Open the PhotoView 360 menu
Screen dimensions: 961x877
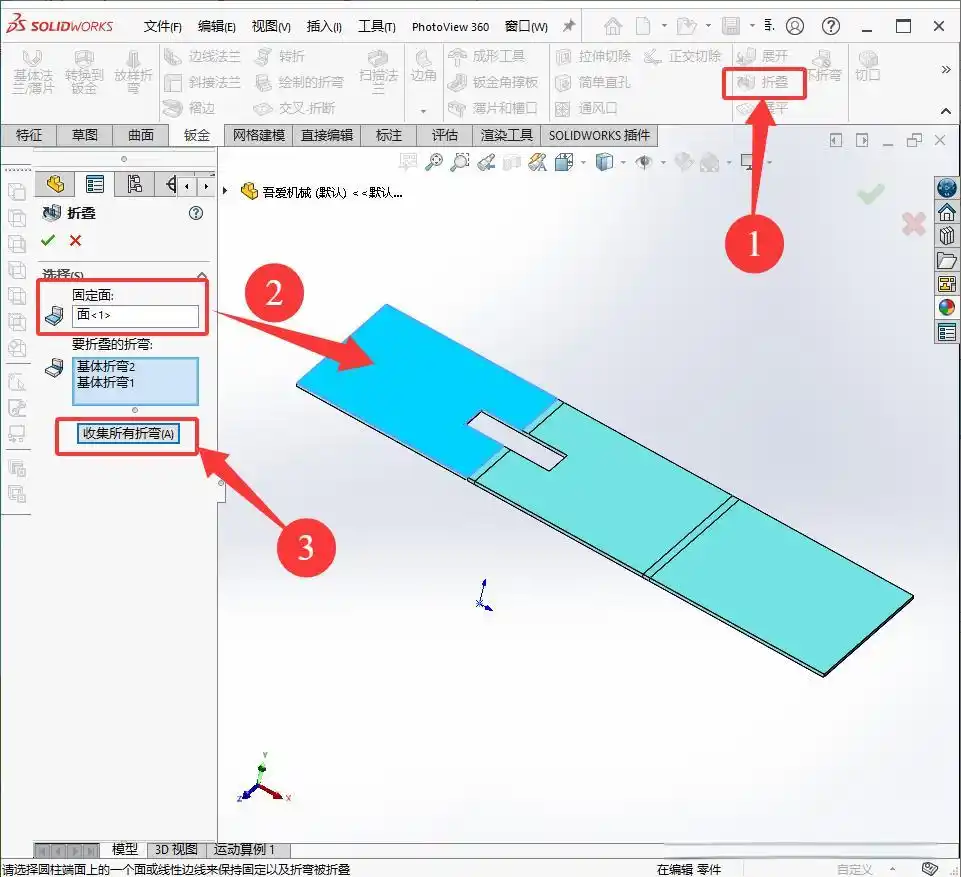coord(450,26)
